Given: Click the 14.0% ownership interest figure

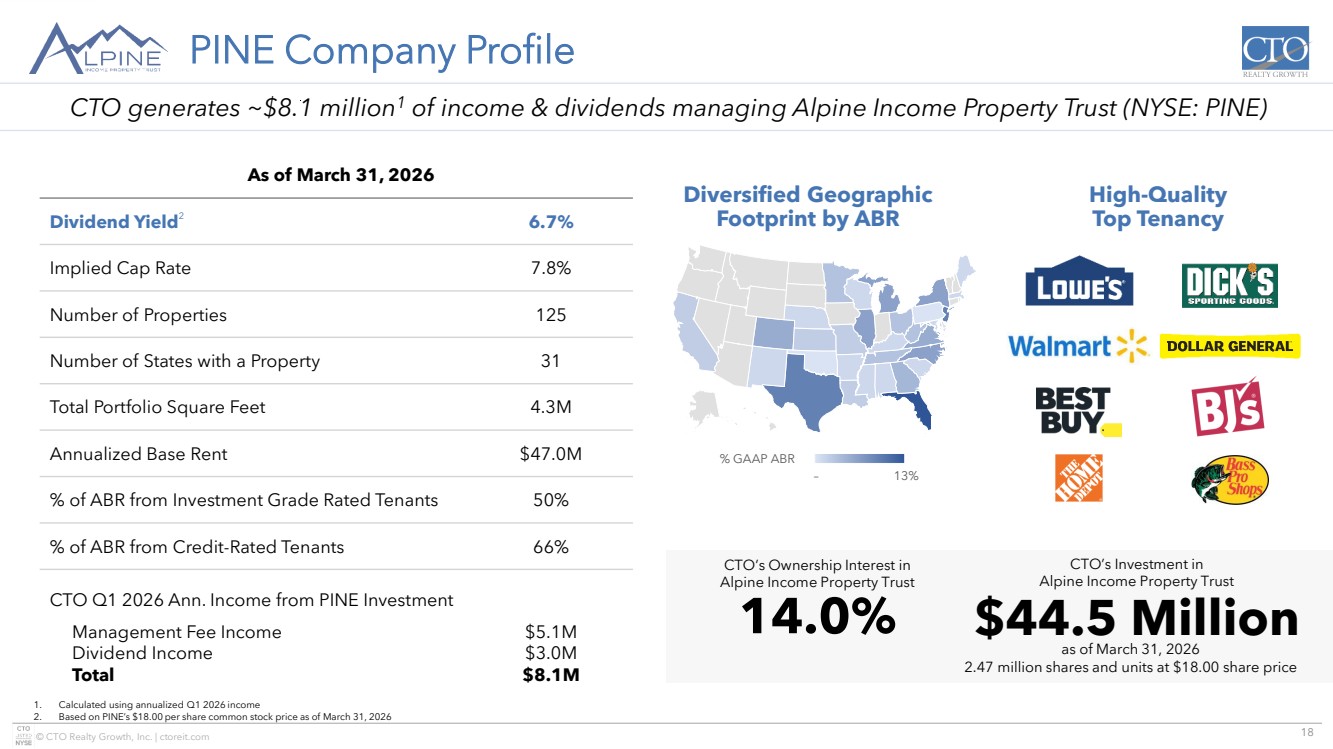Looking at the screenshot, I should 817,618.
